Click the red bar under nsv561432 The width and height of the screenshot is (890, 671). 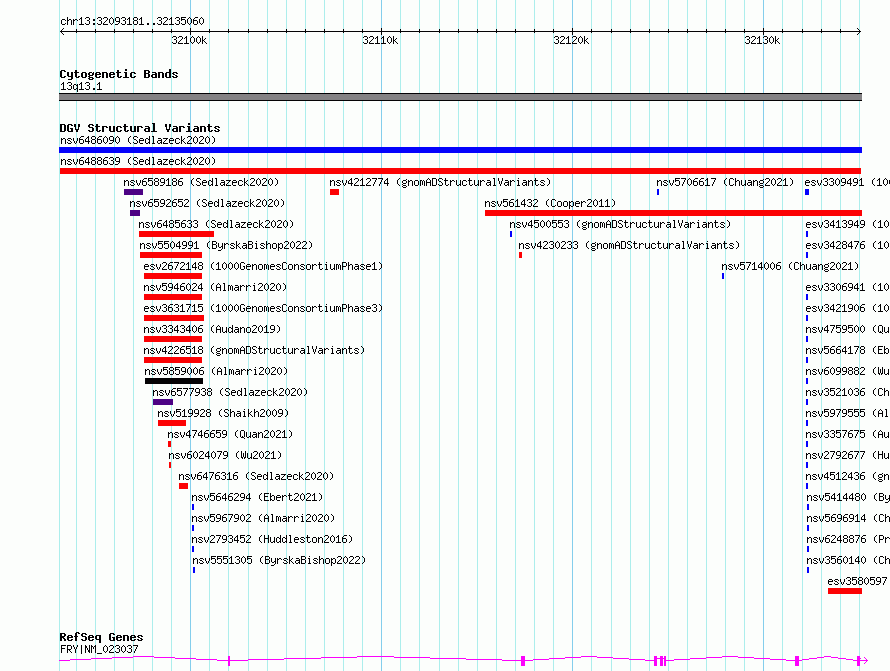coord(673,213)
